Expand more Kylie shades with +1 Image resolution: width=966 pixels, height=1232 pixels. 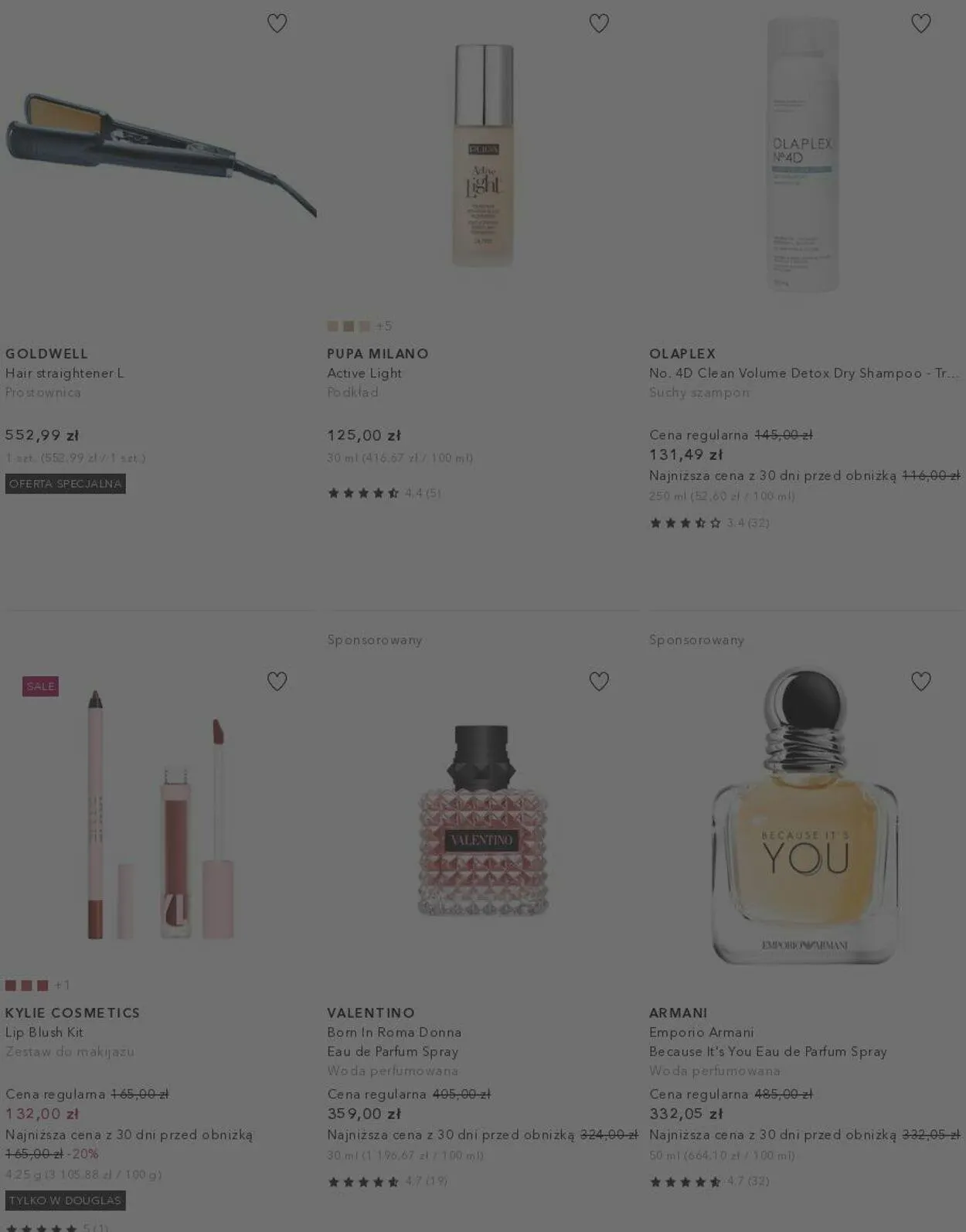tap(63, 985)
